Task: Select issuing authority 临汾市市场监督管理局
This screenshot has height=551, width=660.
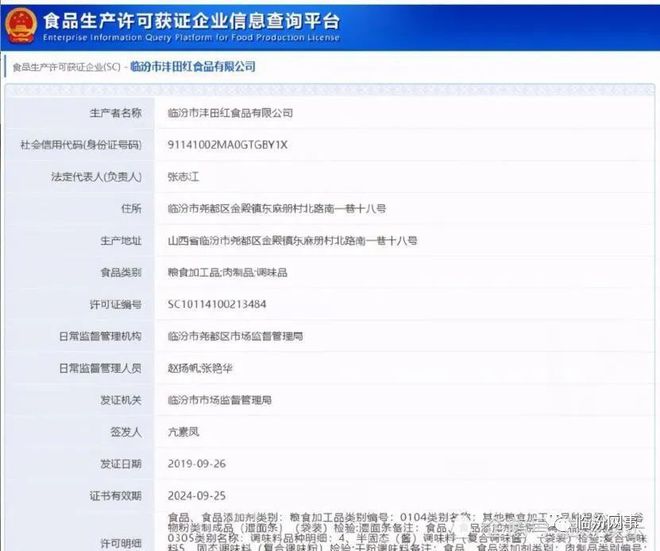Action: [x=220, y=400]
